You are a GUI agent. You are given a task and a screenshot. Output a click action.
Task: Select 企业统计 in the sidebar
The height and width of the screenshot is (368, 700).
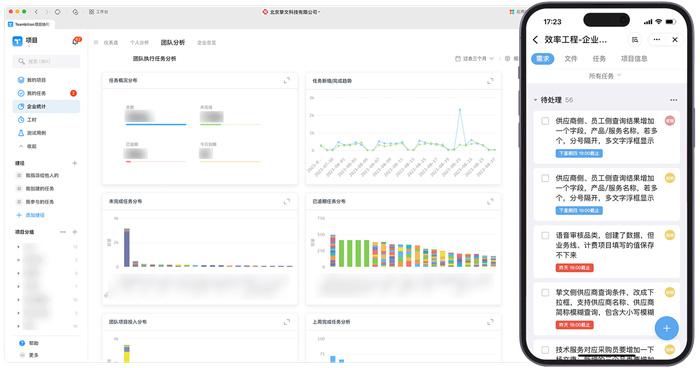coord(46,106)
